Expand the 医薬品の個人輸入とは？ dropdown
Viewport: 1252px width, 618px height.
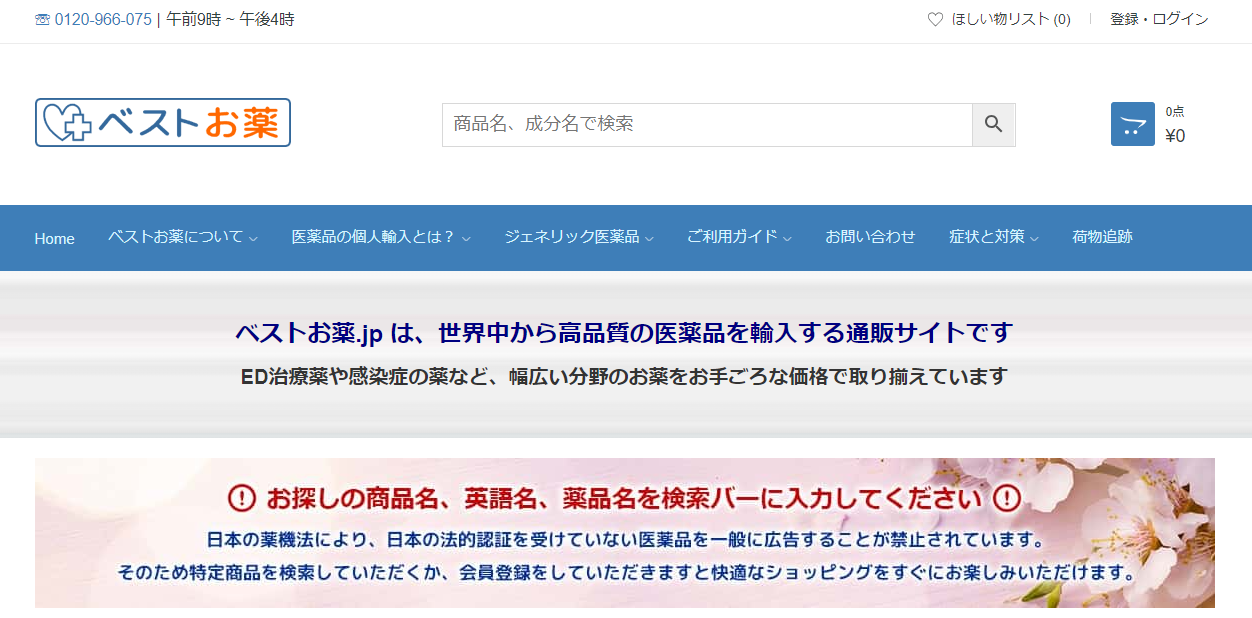[380, 237]
